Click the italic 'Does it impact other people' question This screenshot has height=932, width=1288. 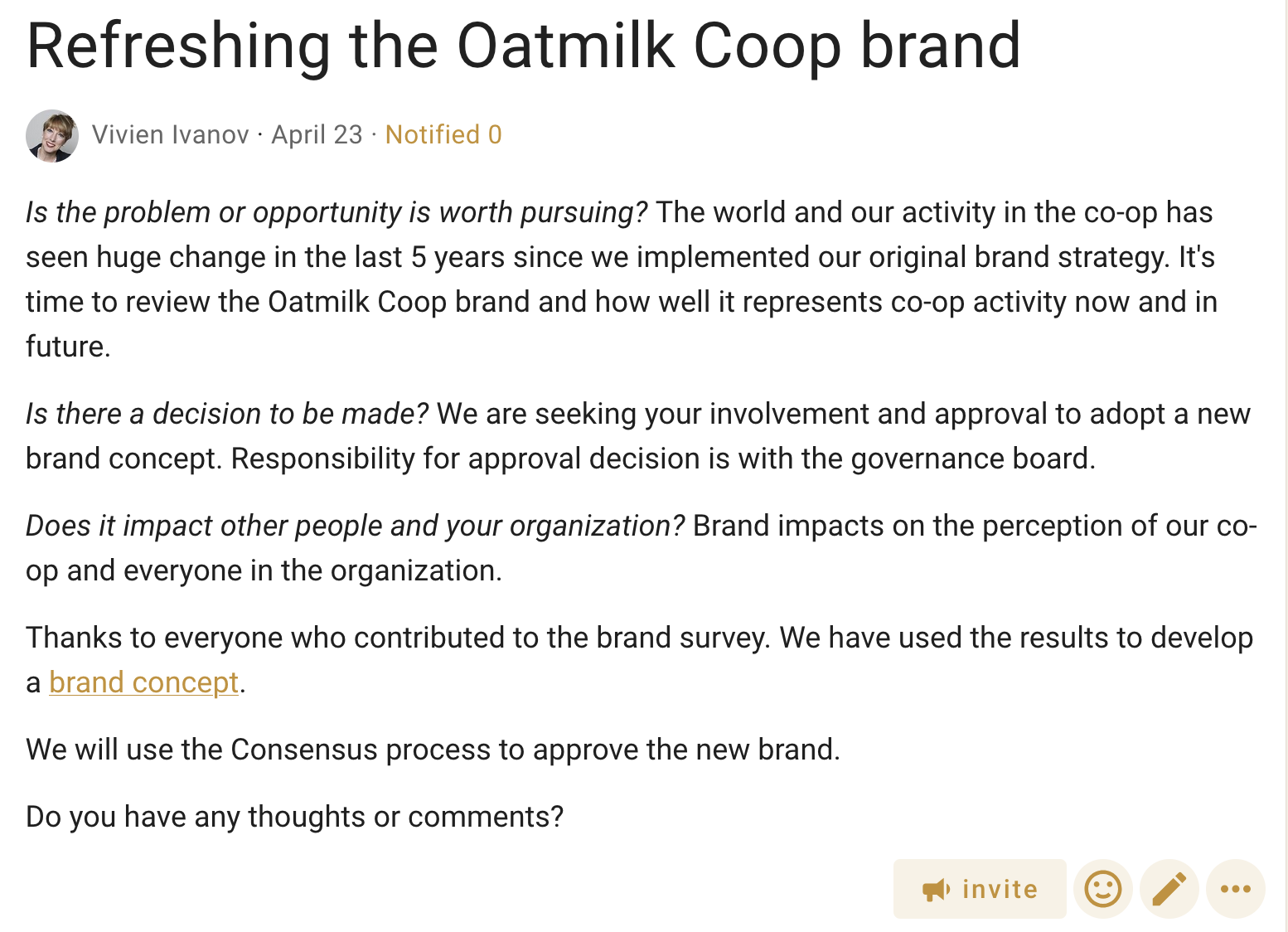point(355,526)
